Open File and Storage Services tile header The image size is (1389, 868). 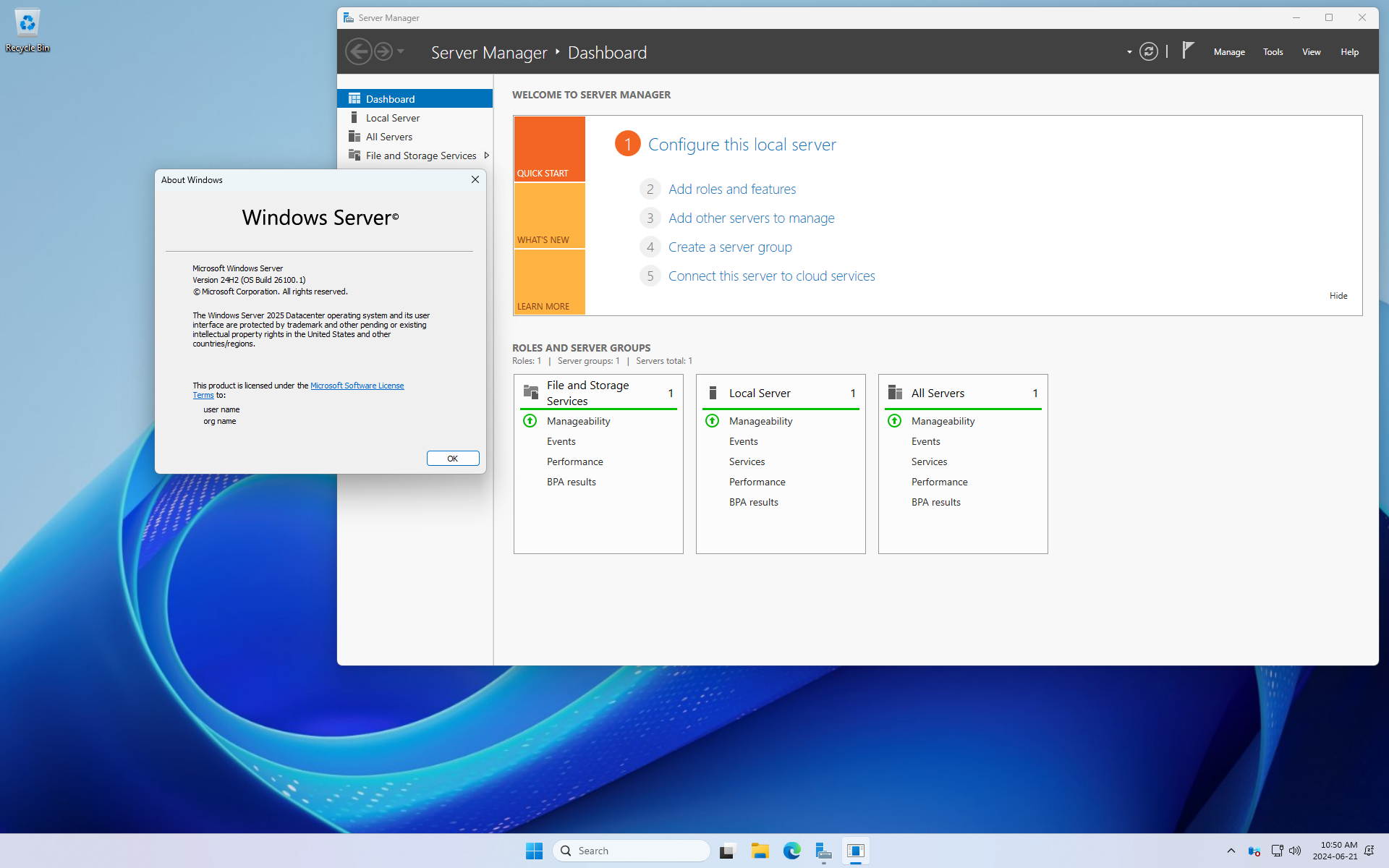point(598,393)
